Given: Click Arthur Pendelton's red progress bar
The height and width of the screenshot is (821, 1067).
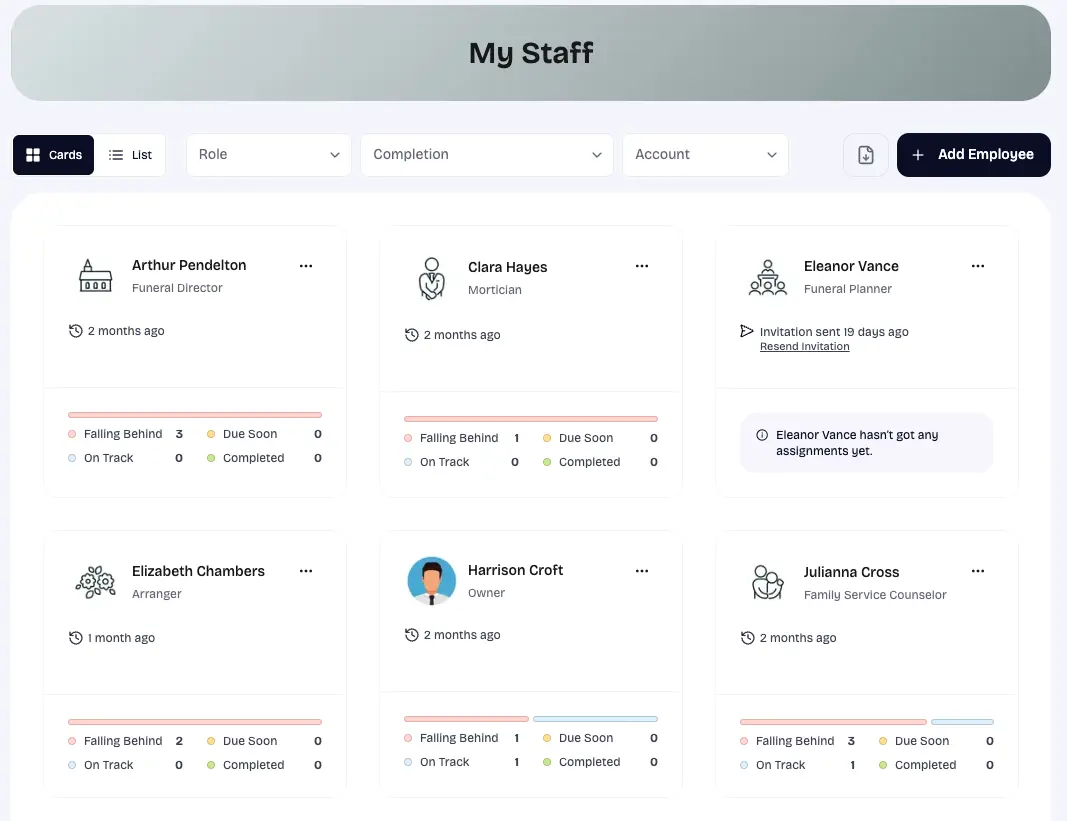Looking at the screenshot, I should tap(195, 415).
